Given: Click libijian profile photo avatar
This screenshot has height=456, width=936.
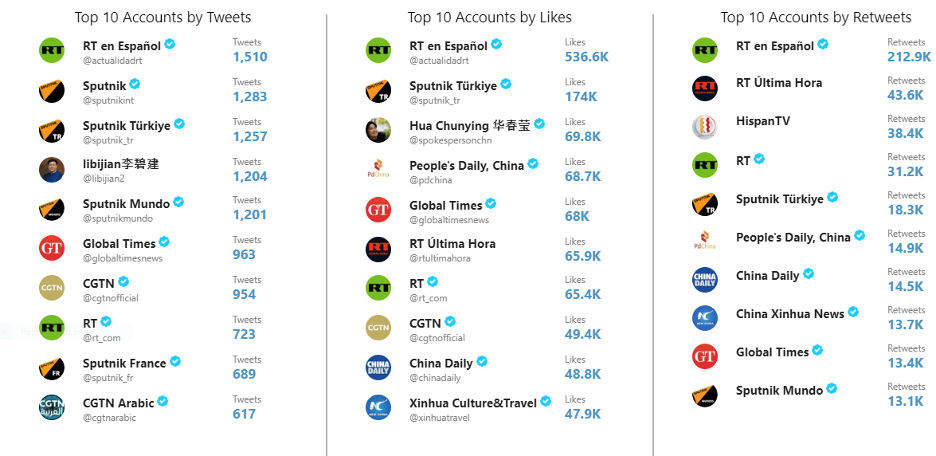Looking at the screenshot, I should click(x=52, y=170).
